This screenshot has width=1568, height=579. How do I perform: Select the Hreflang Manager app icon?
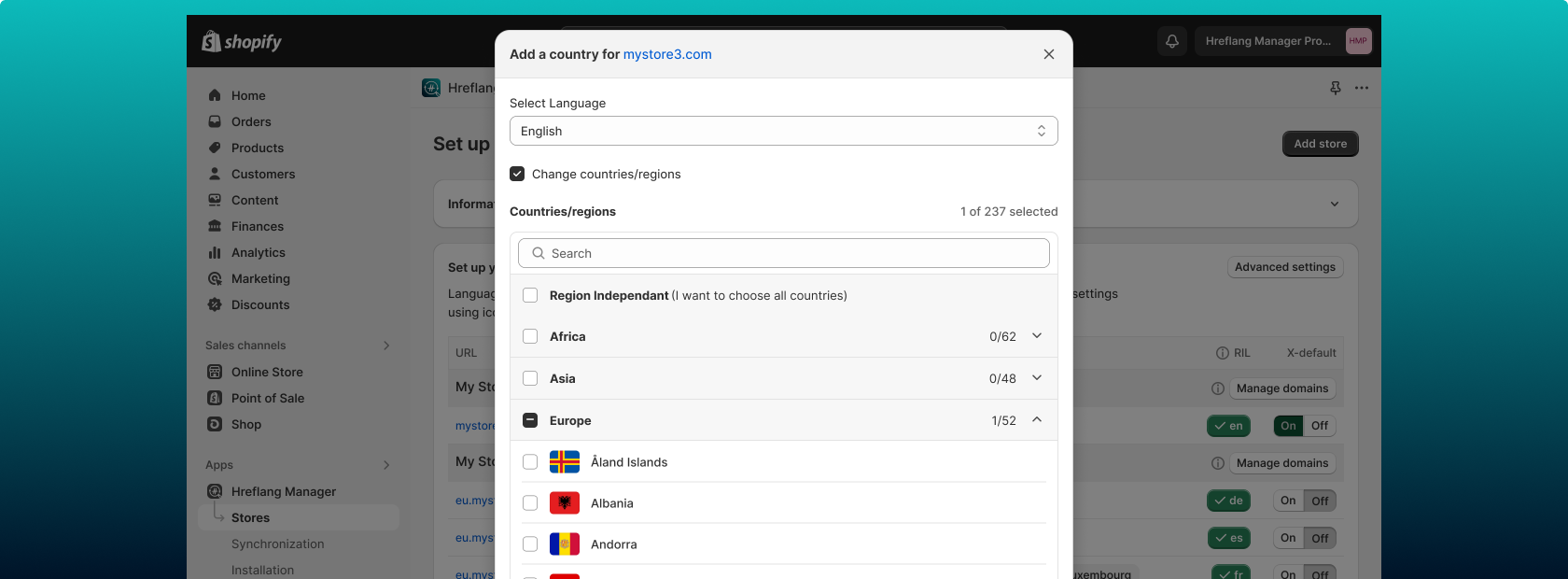pos(215,491)
